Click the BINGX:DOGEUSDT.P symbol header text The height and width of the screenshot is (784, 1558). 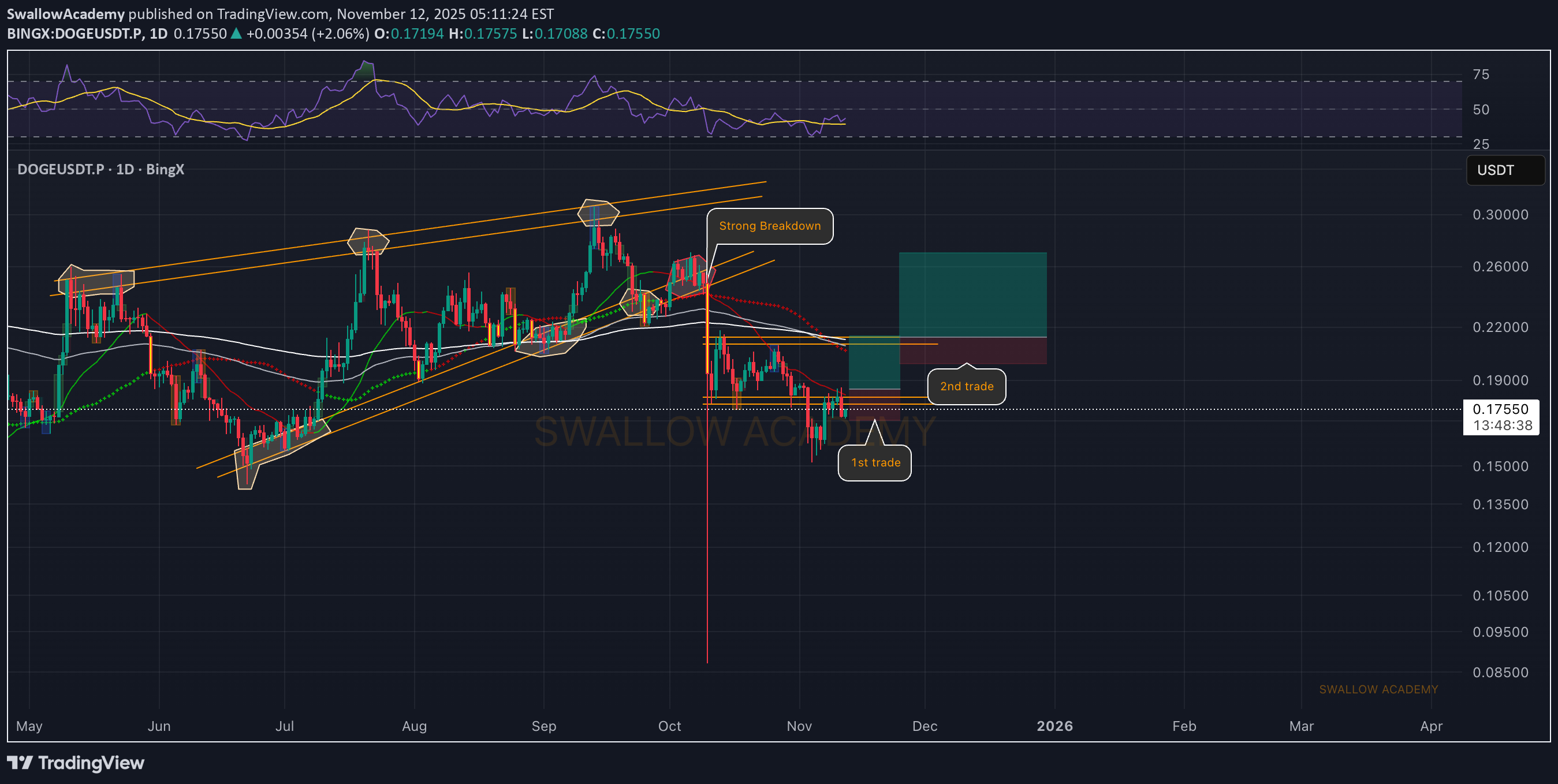(75, 34)
